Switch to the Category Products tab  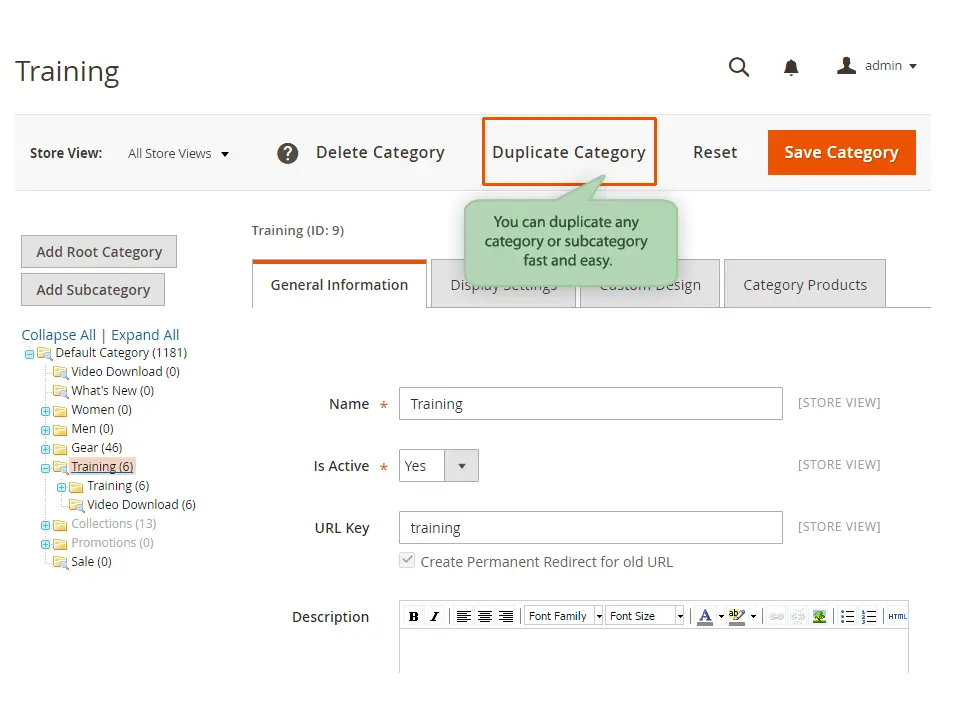(x=804, y=284)
